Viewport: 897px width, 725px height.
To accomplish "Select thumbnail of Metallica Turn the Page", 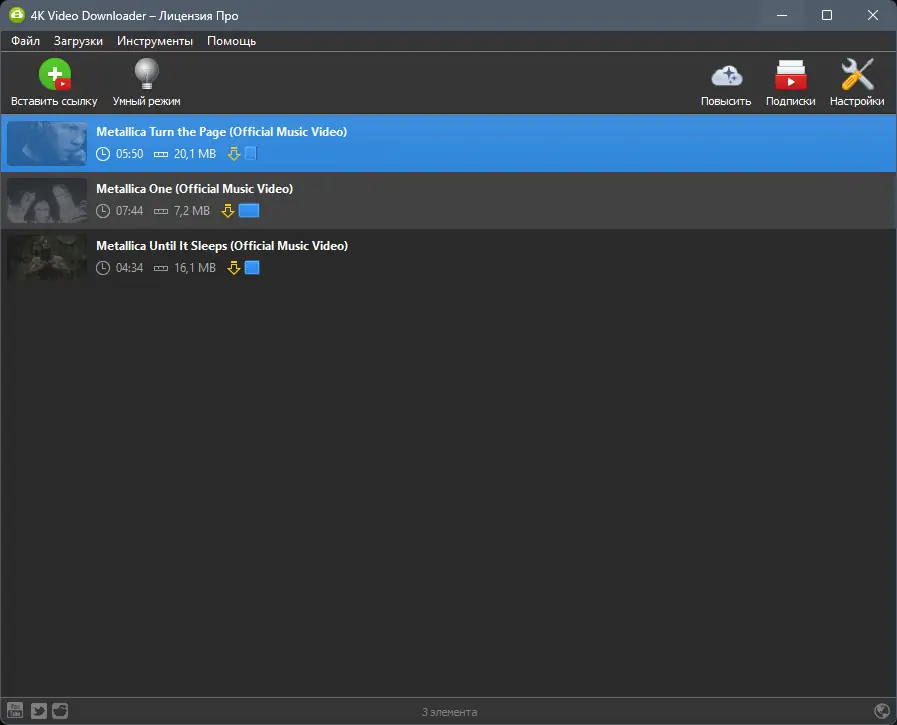I will [47, 144].
